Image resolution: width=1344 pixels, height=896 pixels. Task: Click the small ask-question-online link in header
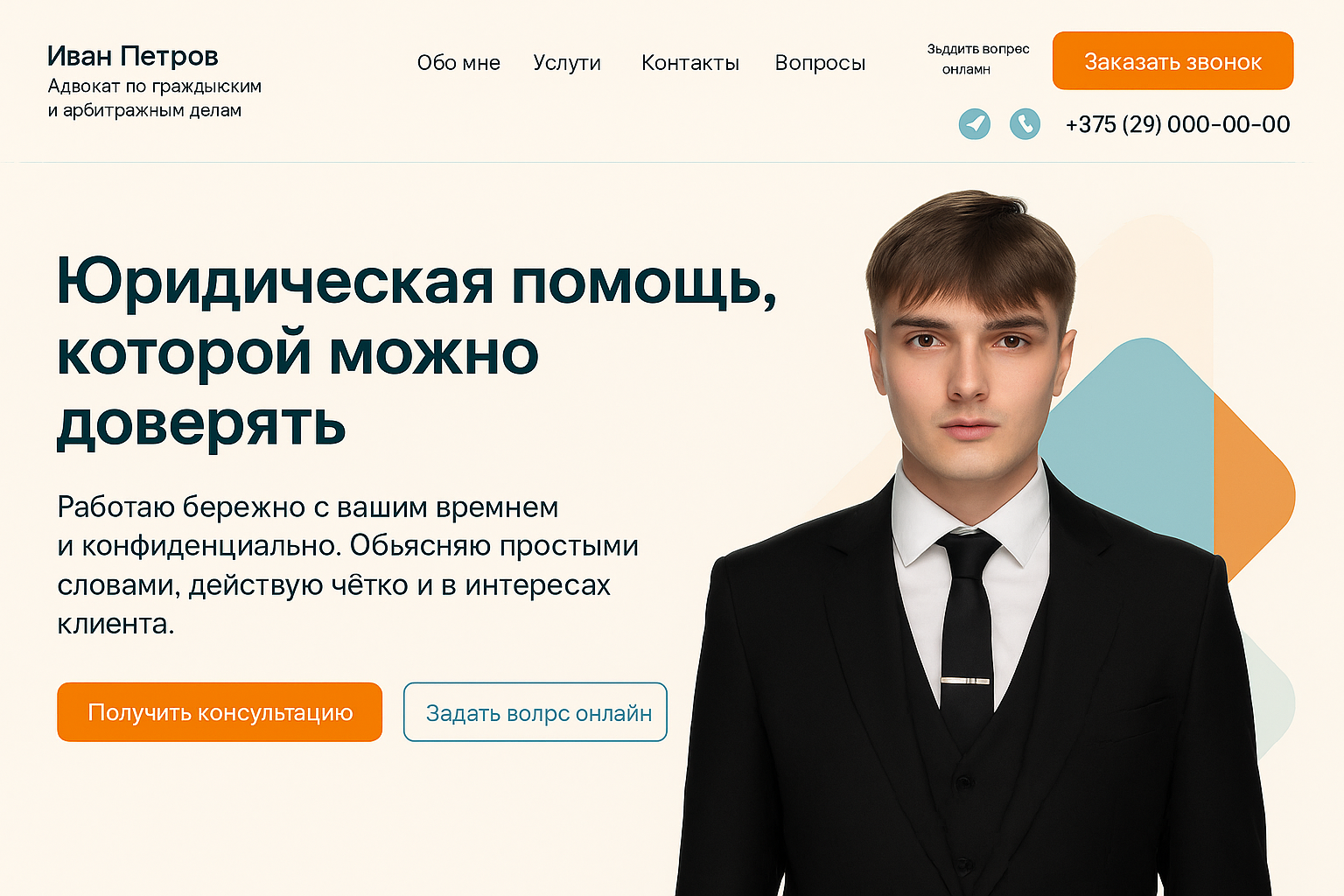[x=977, y=59]
